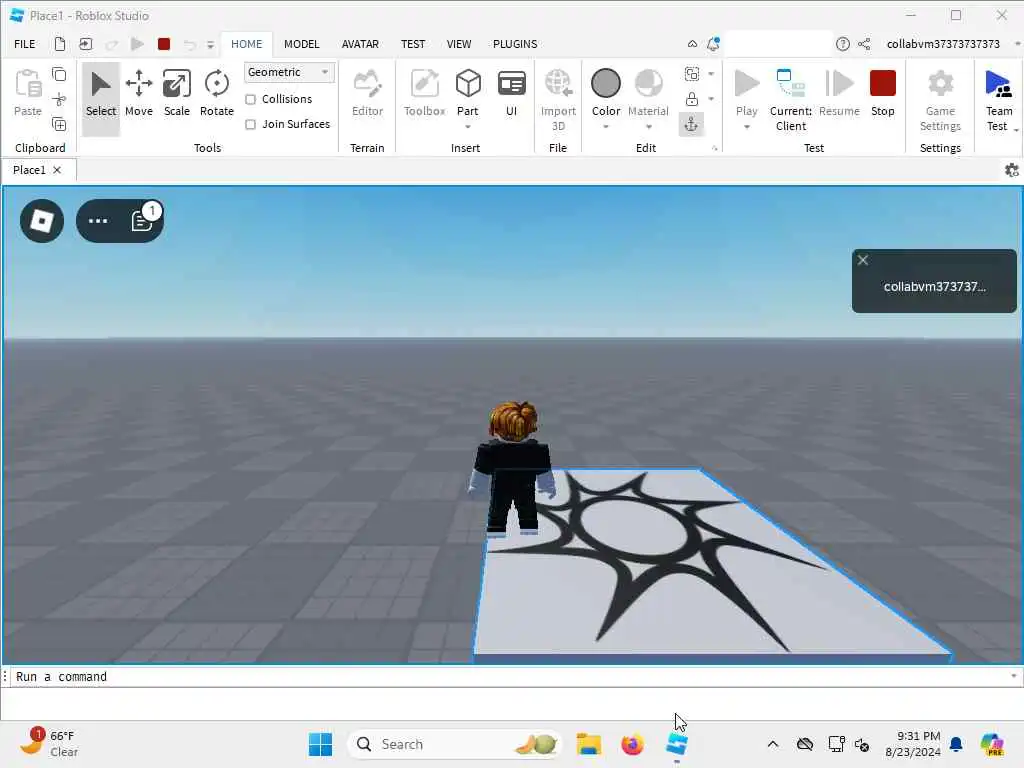This screenshot has height=768, width=1024.
Task: Switch to the MODEL tab
Action: tap(302, 44)
